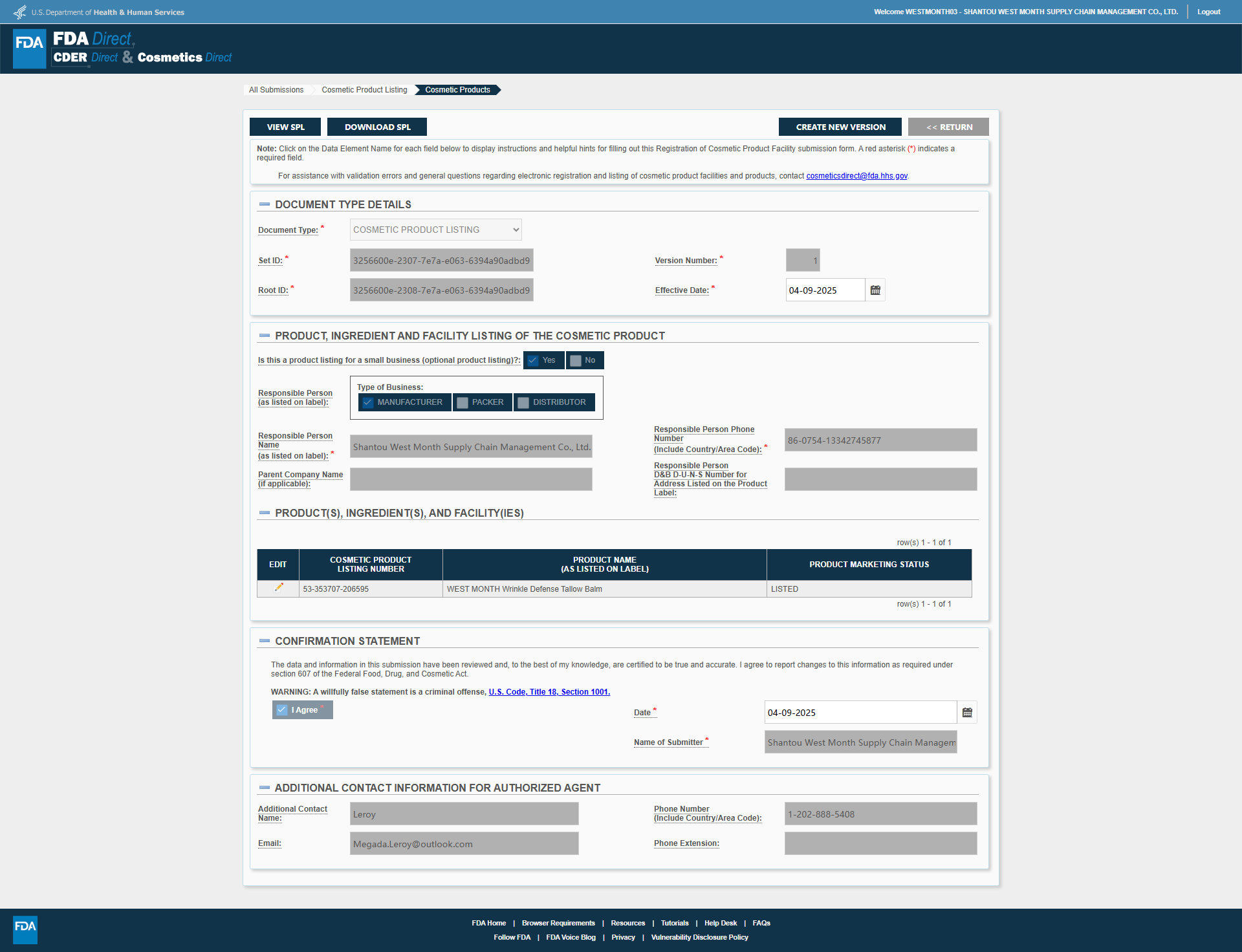The width and height of the screenshot is (1242, 952).
Task: Uncheck the I Agree checkbox
Action: pyautogui.click(x=282, y=710)
